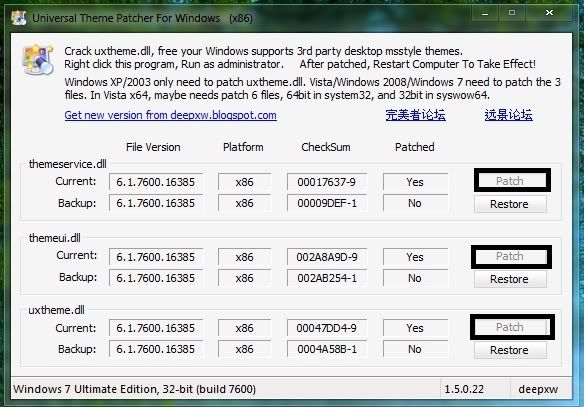Select themeui.dll current checksum 002A8A9D-9 field
Viewport: 584px width, 407px height.
[327, 257]
